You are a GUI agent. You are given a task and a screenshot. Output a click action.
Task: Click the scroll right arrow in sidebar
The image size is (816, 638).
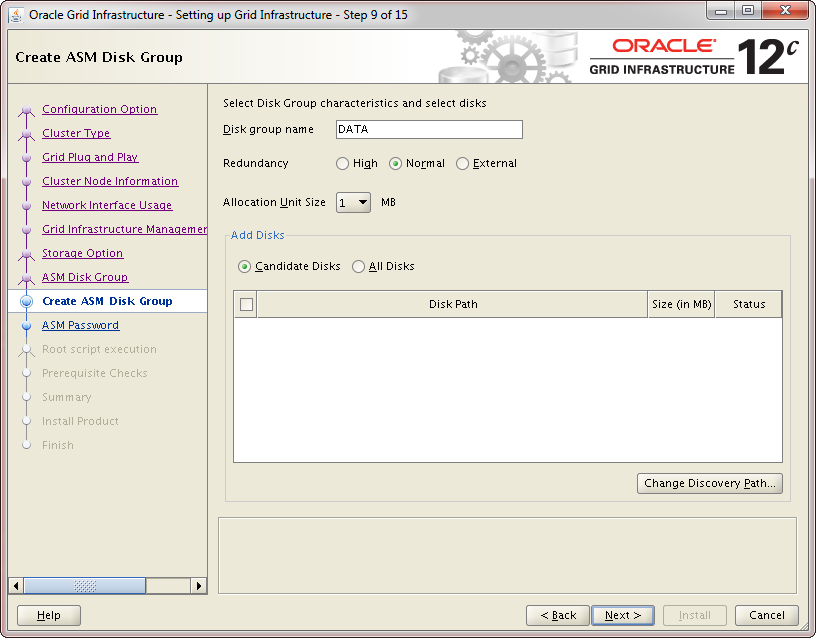[199, 586]
